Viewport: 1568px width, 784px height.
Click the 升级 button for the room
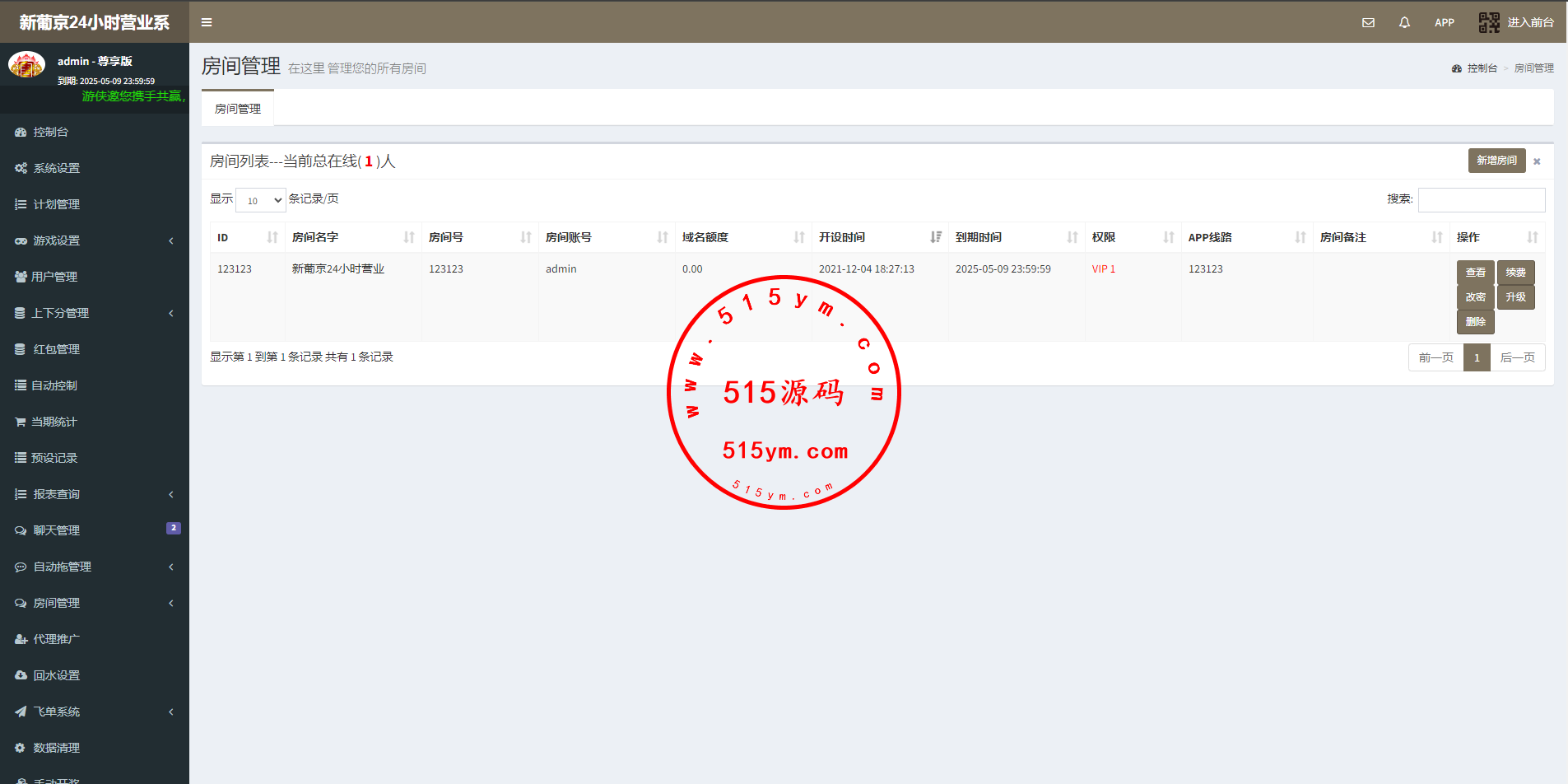pyautogui.click(x=1515, y=297)
